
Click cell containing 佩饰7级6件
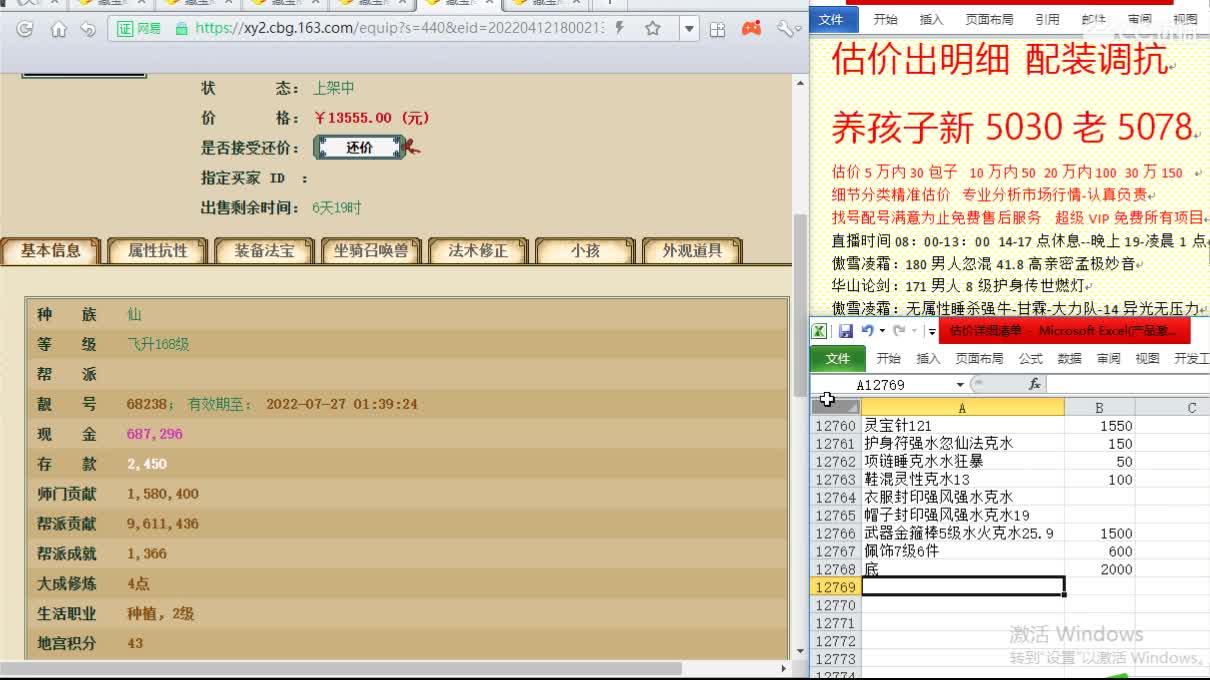click(962, 552)
